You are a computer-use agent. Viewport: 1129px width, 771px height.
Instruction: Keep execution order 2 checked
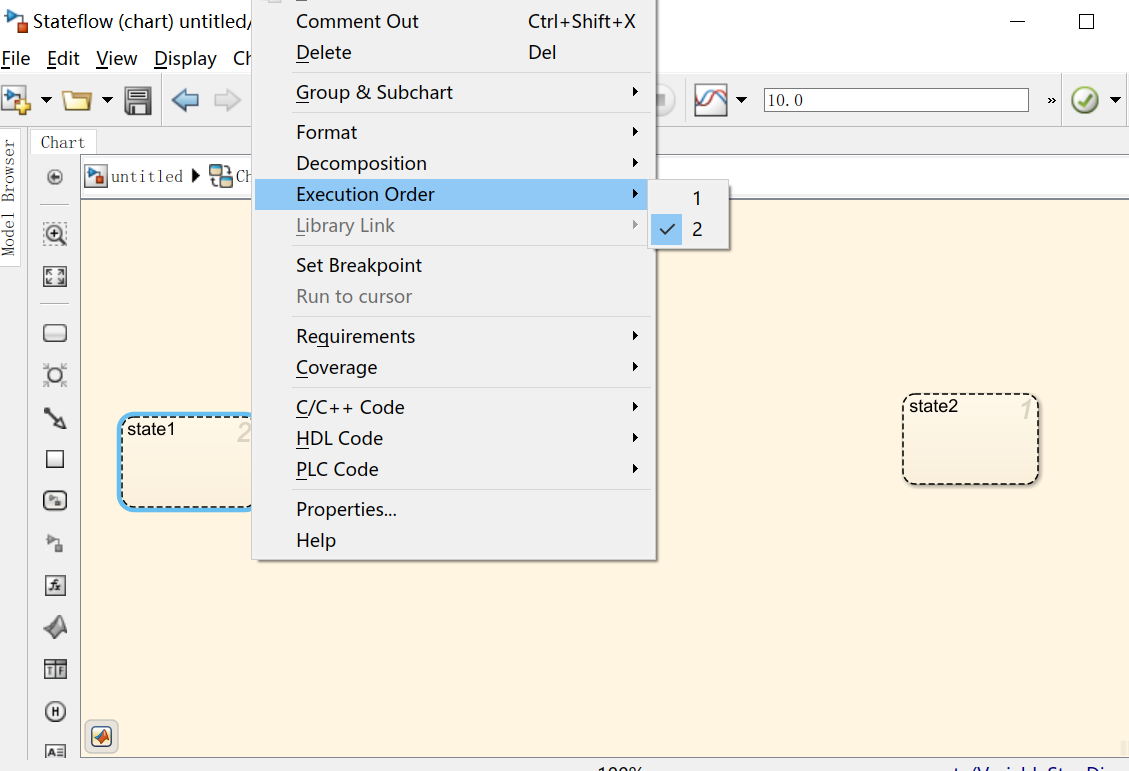[697, 229]
